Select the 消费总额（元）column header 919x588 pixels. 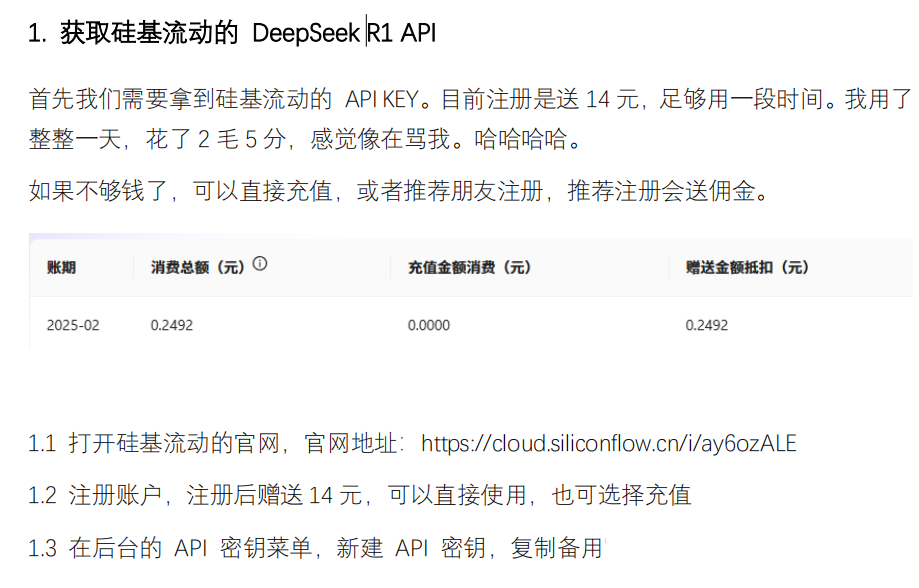(x=198, y=267)
